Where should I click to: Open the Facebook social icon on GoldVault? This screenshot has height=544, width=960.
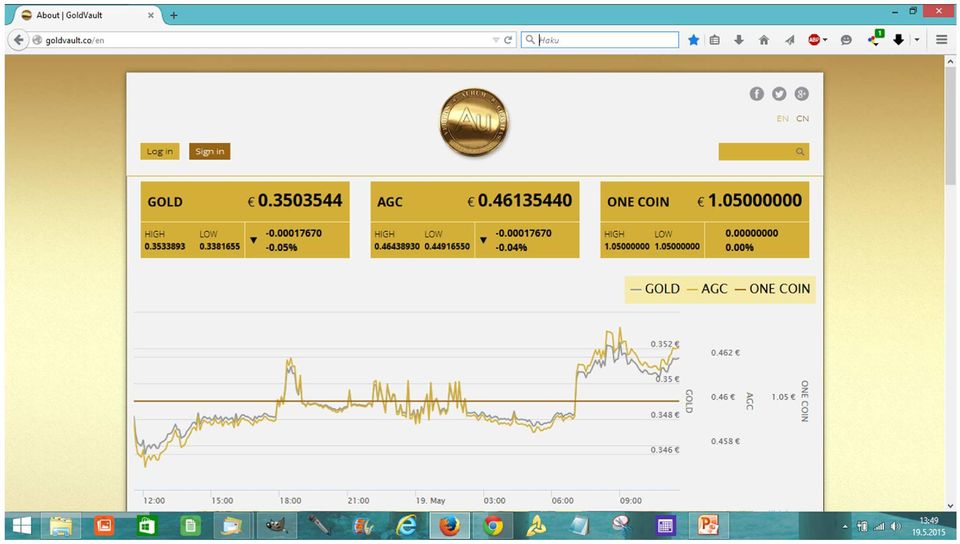(x=757, y=94)
